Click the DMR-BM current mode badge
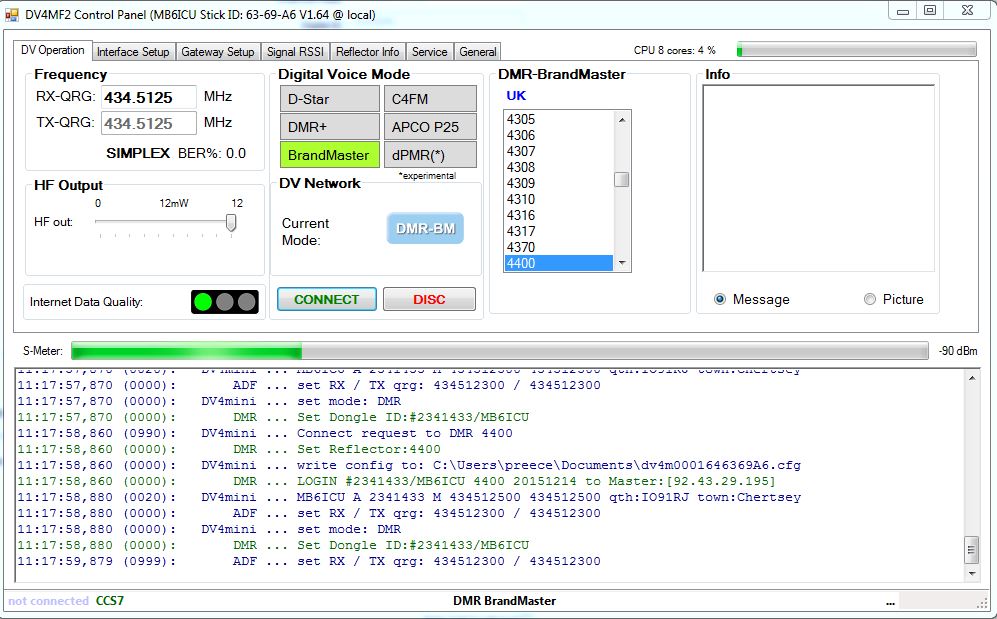 tap(425, 229)
